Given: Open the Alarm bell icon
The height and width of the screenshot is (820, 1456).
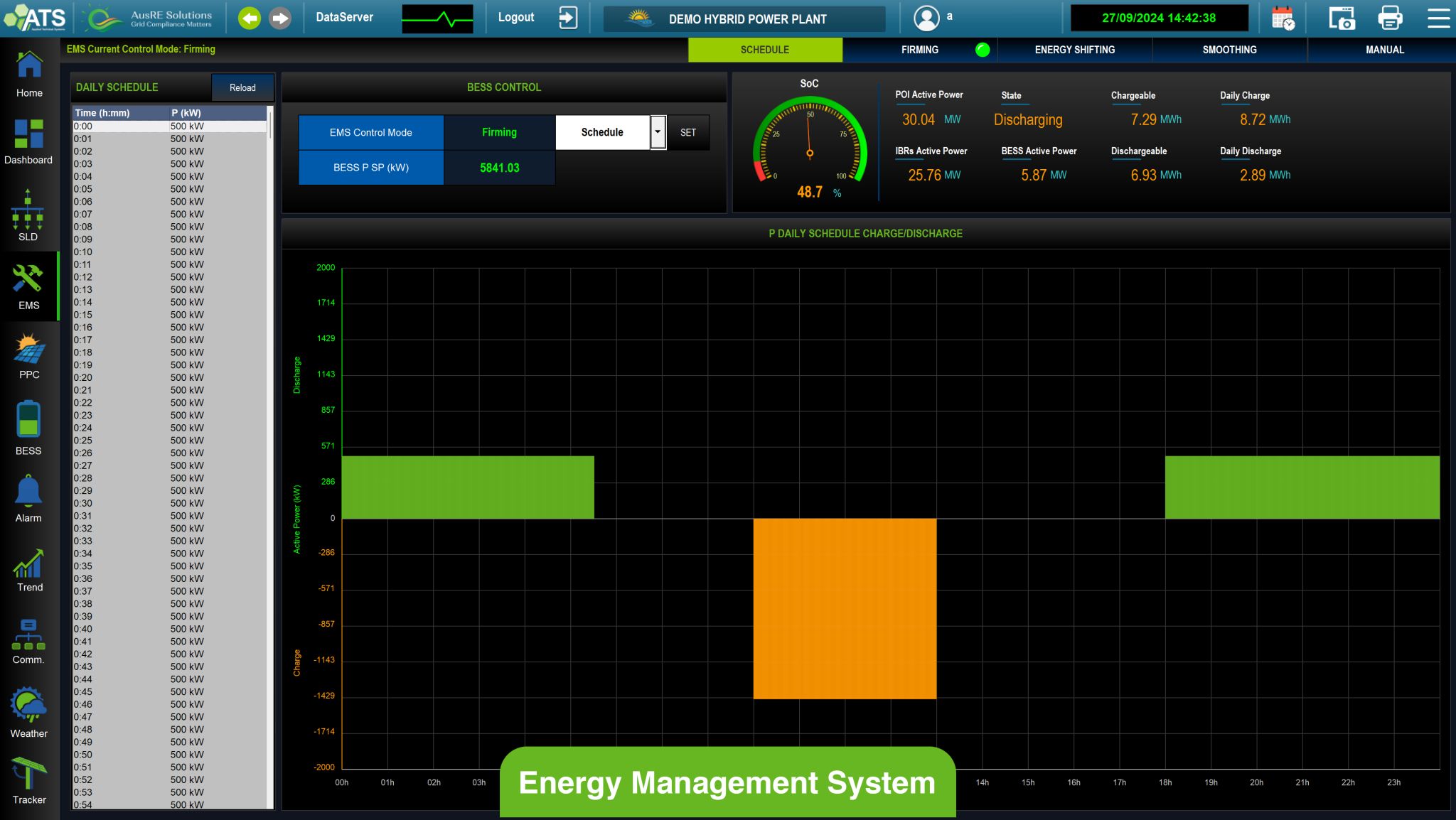Looking at the screenshot, I should [28, 491].
